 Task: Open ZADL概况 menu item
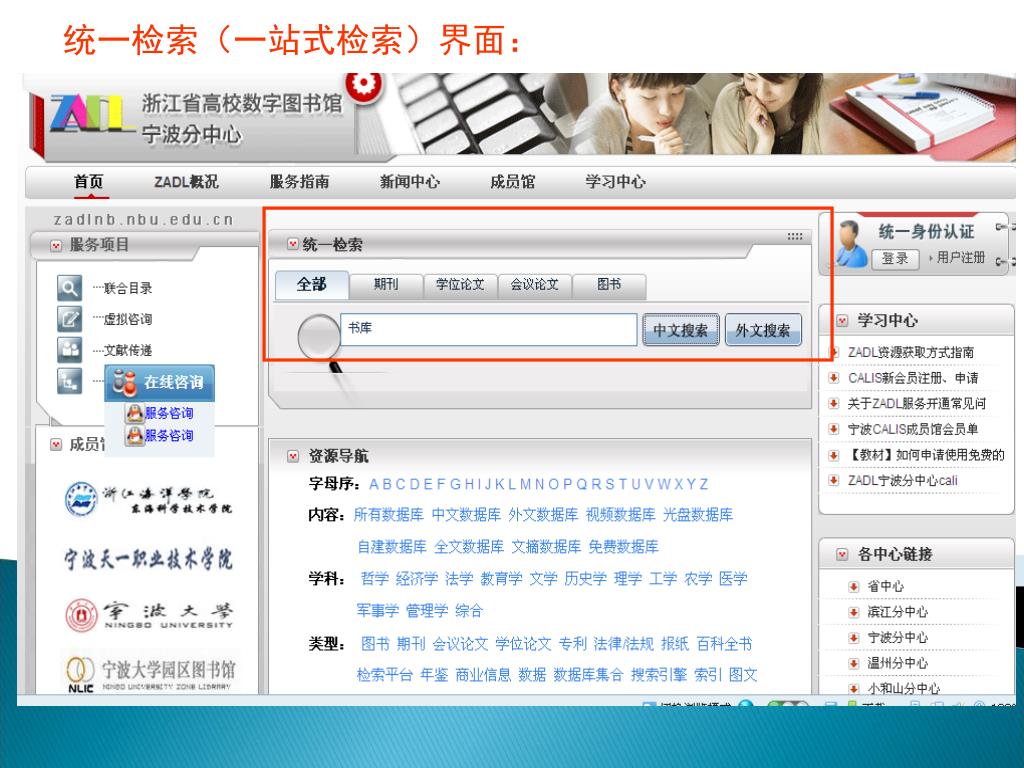(186, 182)
